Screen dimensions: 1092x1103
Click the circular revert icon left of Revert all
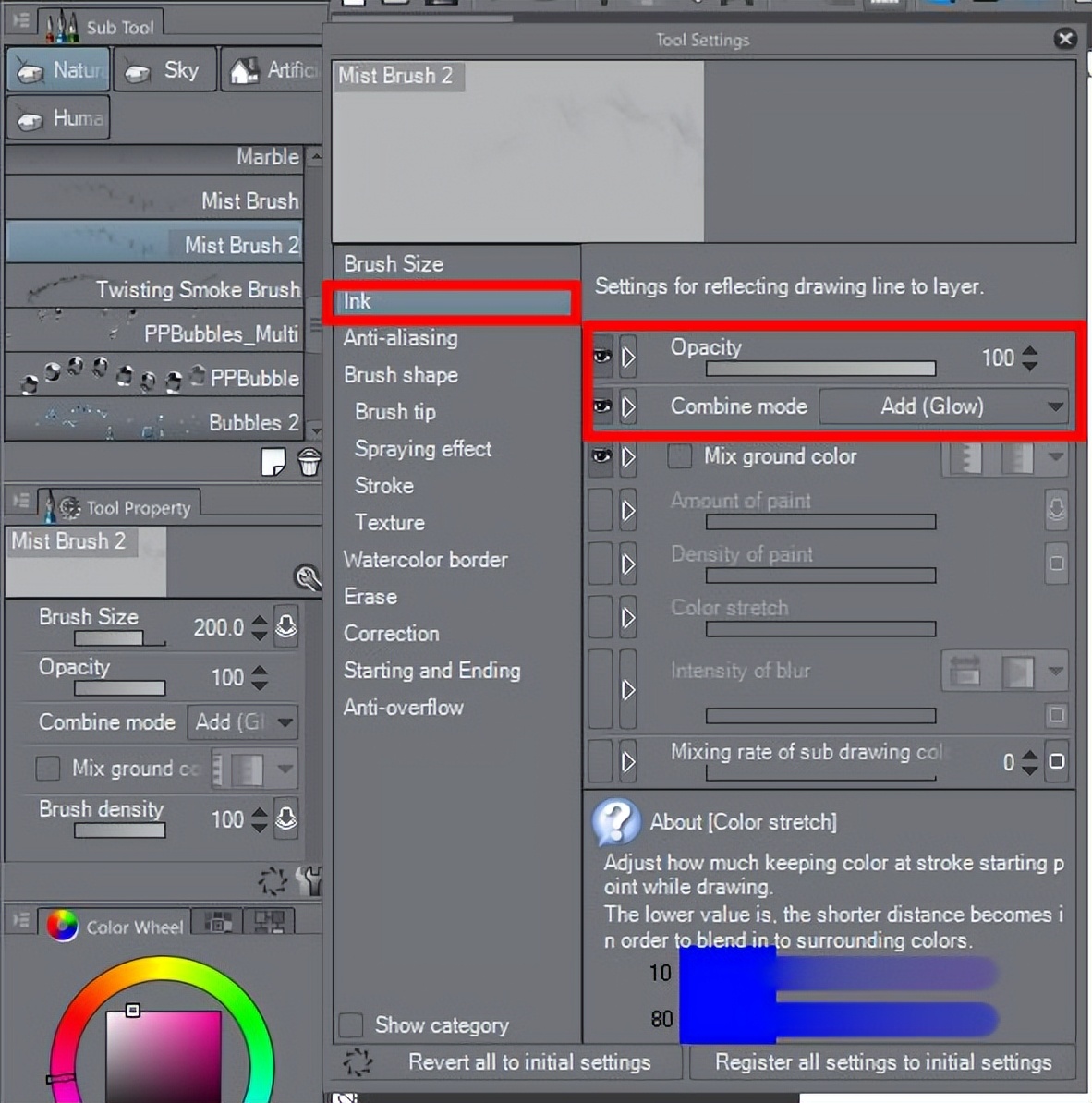point(358,1062)
